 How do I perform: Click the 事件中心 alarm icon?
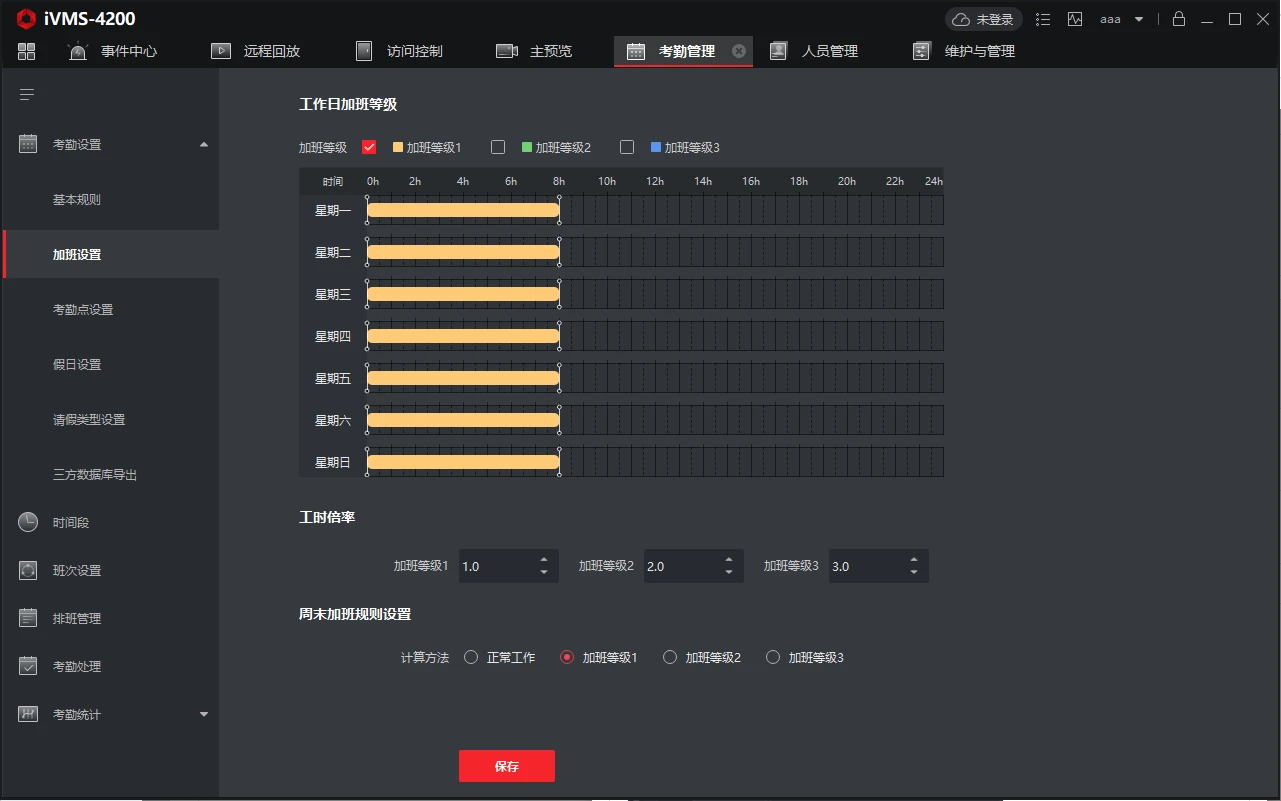78,51
